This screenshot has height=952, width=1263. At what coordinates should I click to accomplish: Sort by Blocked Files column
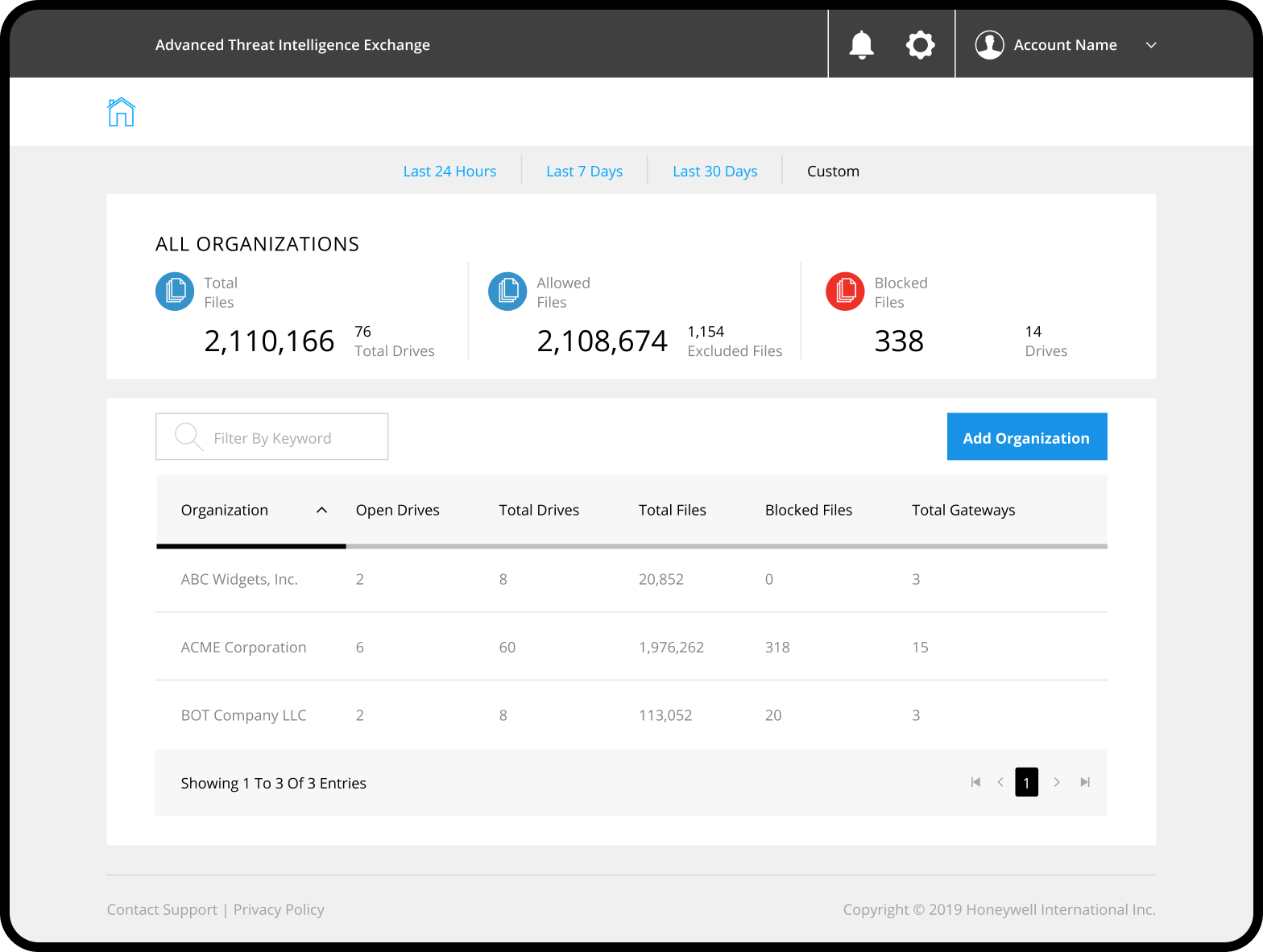[x=809, y=510]
